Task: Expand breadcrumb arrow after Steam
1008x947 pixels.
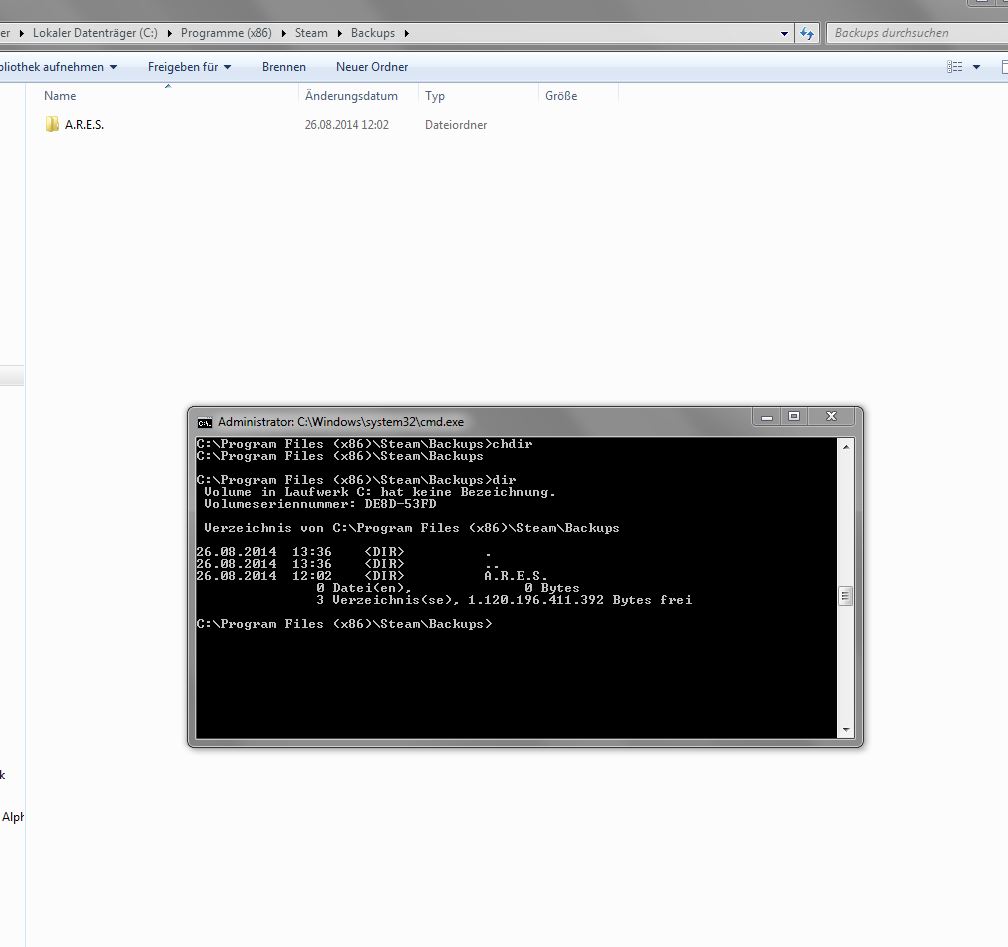Action: (x=339, y=33)
